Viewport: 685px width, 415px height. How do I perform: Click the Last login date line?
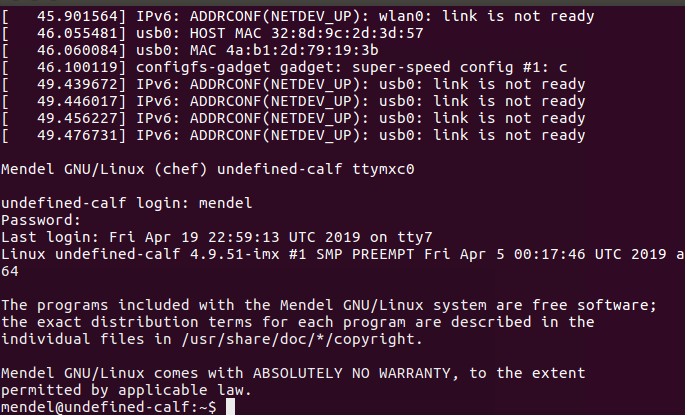pyautogui.click(x=217, y=237)
